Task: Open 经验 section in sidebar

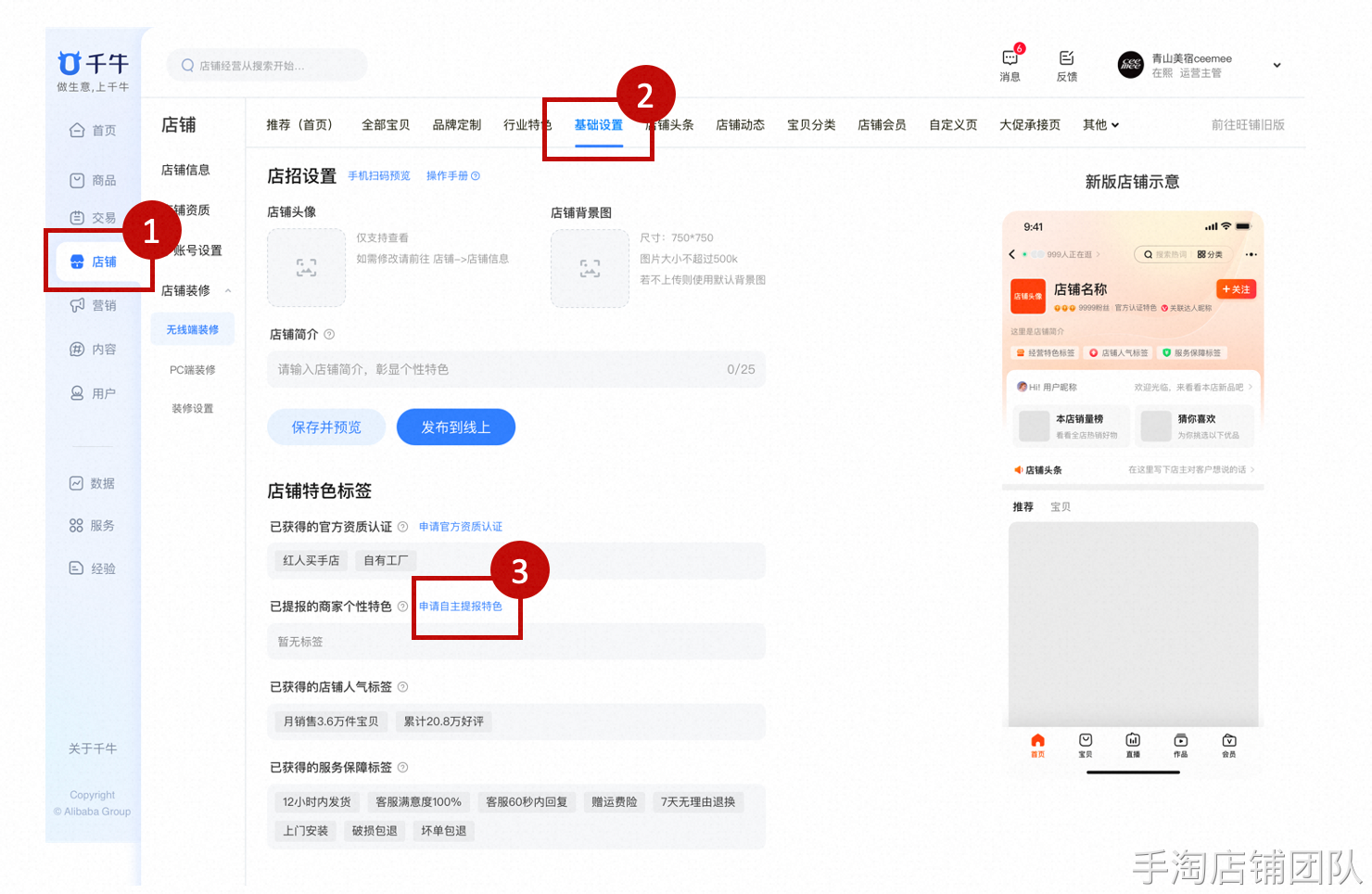Action: point(92,568)
